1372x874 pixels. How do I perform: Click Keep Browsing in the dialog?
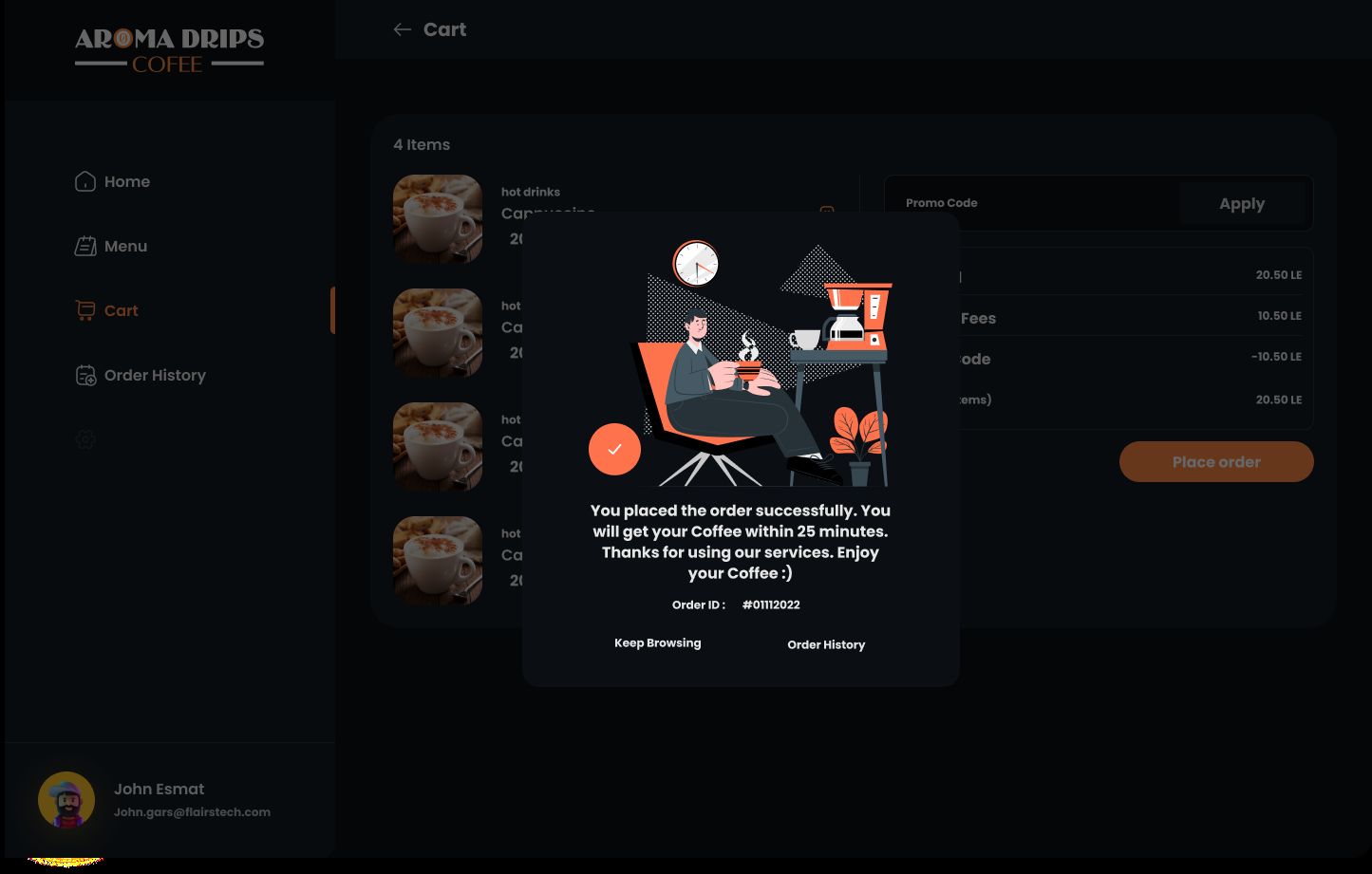pos(658,642)
